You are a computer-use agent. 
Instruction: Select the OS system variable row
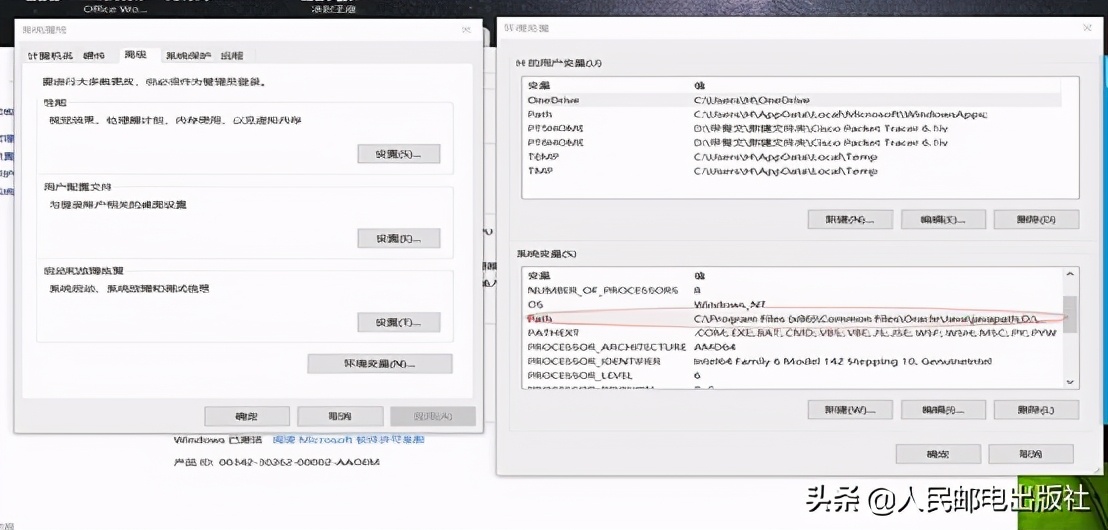pyautogui.click(x=791, y=305)
